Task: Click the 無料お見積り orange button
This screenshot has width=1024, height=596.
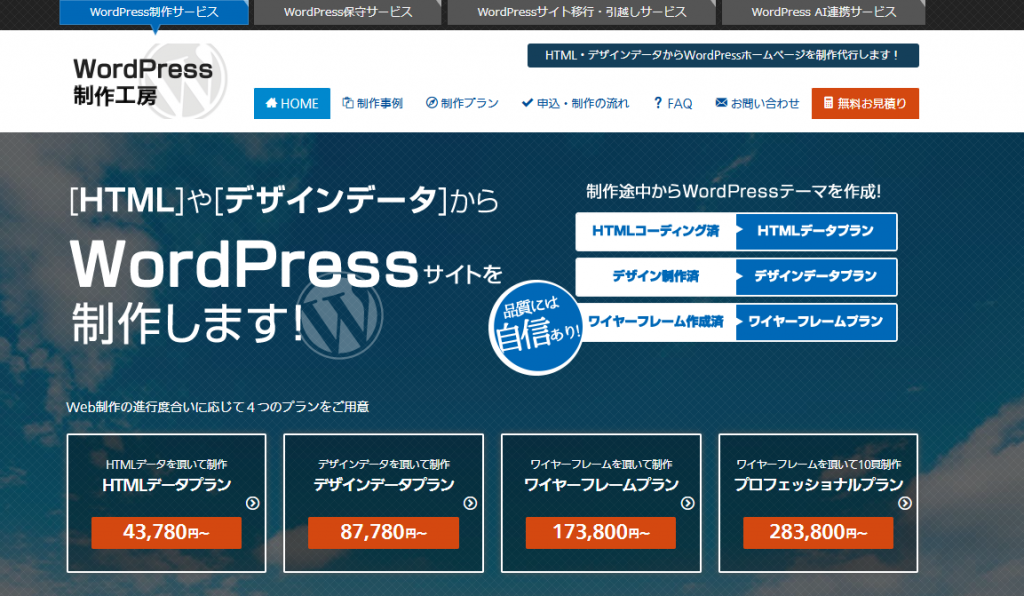Action: tap(865, 103)
